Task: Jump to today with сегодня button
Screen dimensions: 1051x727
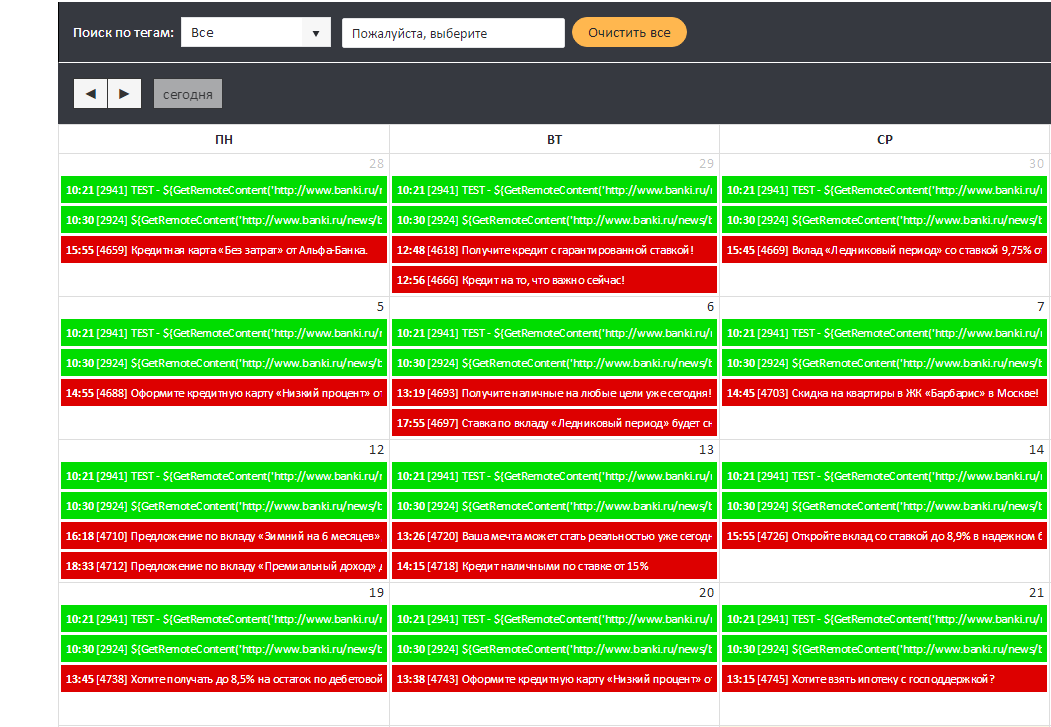Action: point(188,94)
